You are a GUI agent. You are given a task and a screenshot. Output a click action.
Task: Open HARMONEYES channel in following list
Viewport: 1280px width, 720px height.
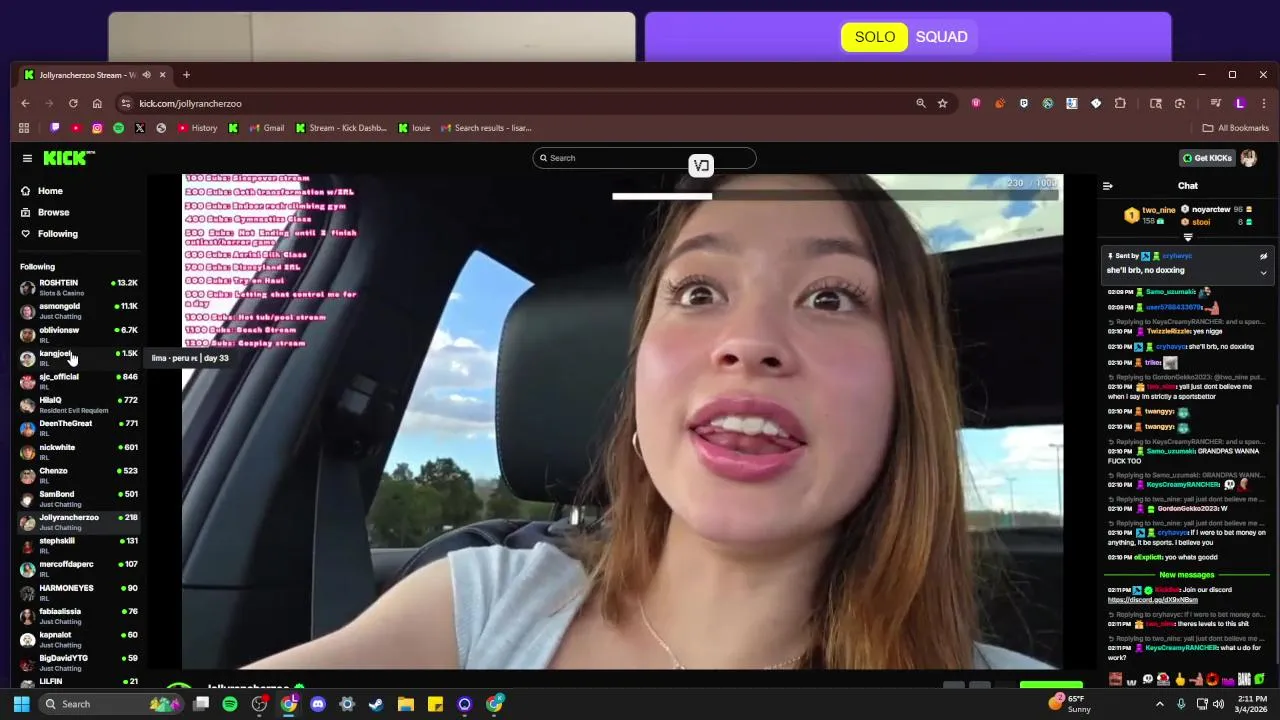tap(79, 593)
